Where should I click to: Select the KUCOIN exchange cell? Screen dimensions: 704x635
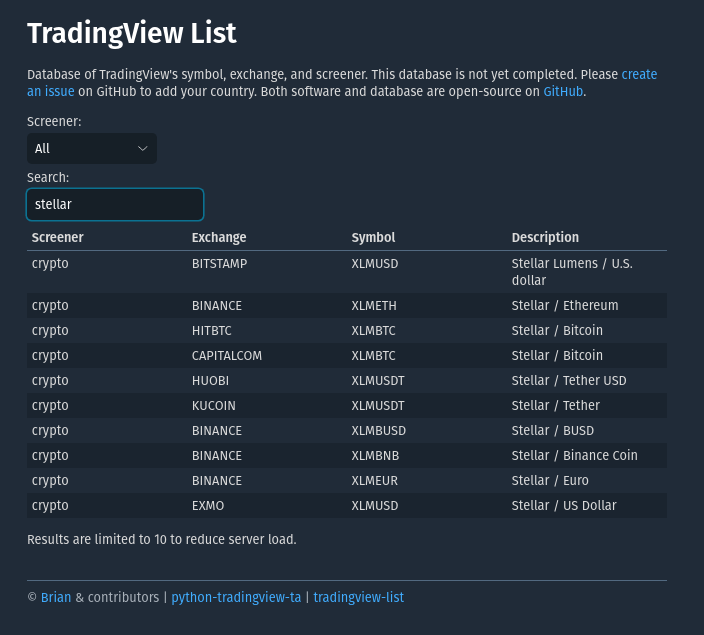pyautogui.click(x=214, y=406)
